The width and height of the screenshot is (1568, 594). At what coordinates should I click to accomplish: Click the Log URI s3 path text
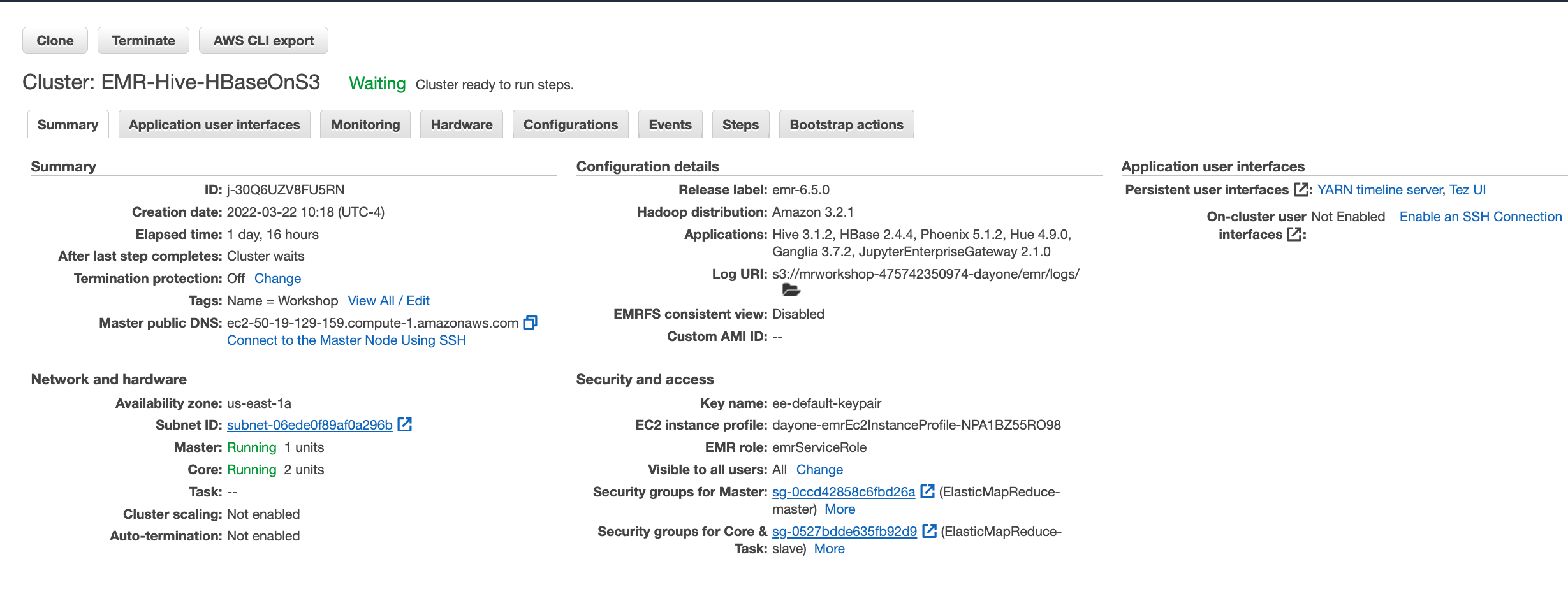(x=926, y=274)
